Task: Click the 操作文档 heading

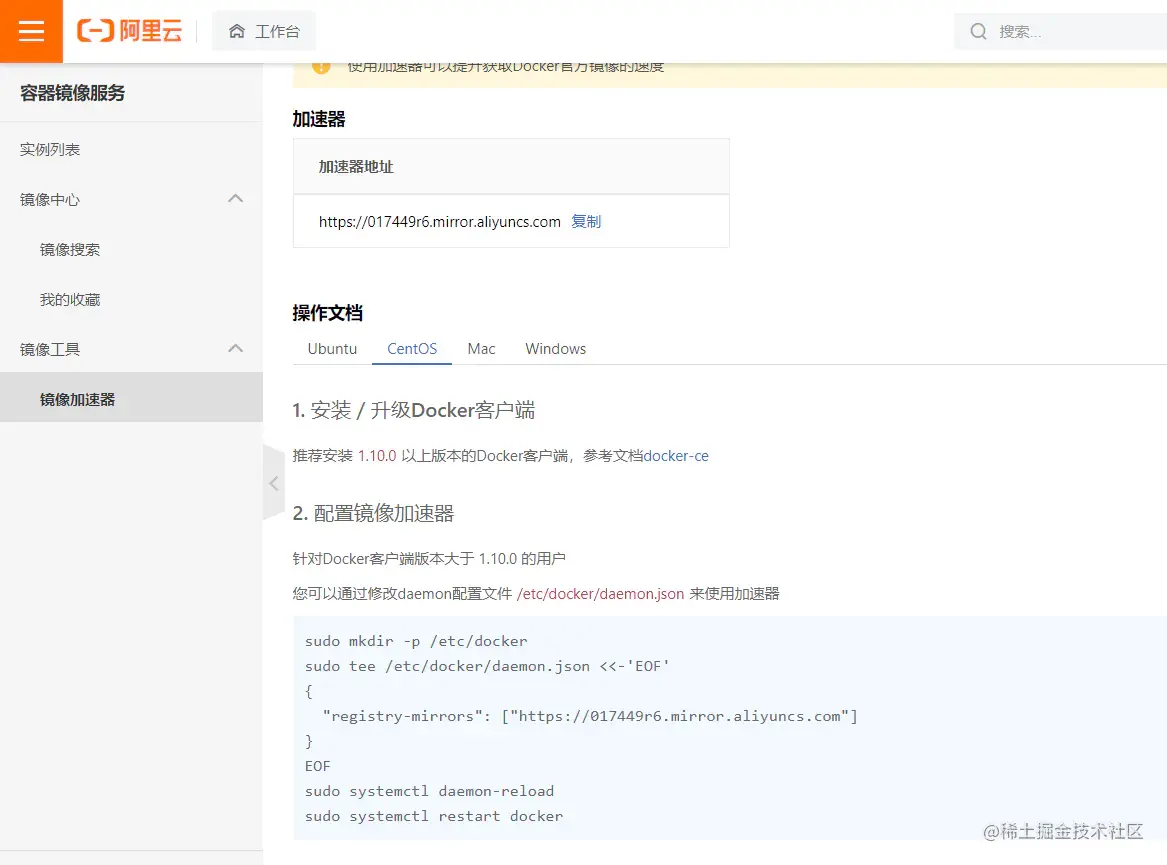Action: pyautogui.click(x=327, y=313)
